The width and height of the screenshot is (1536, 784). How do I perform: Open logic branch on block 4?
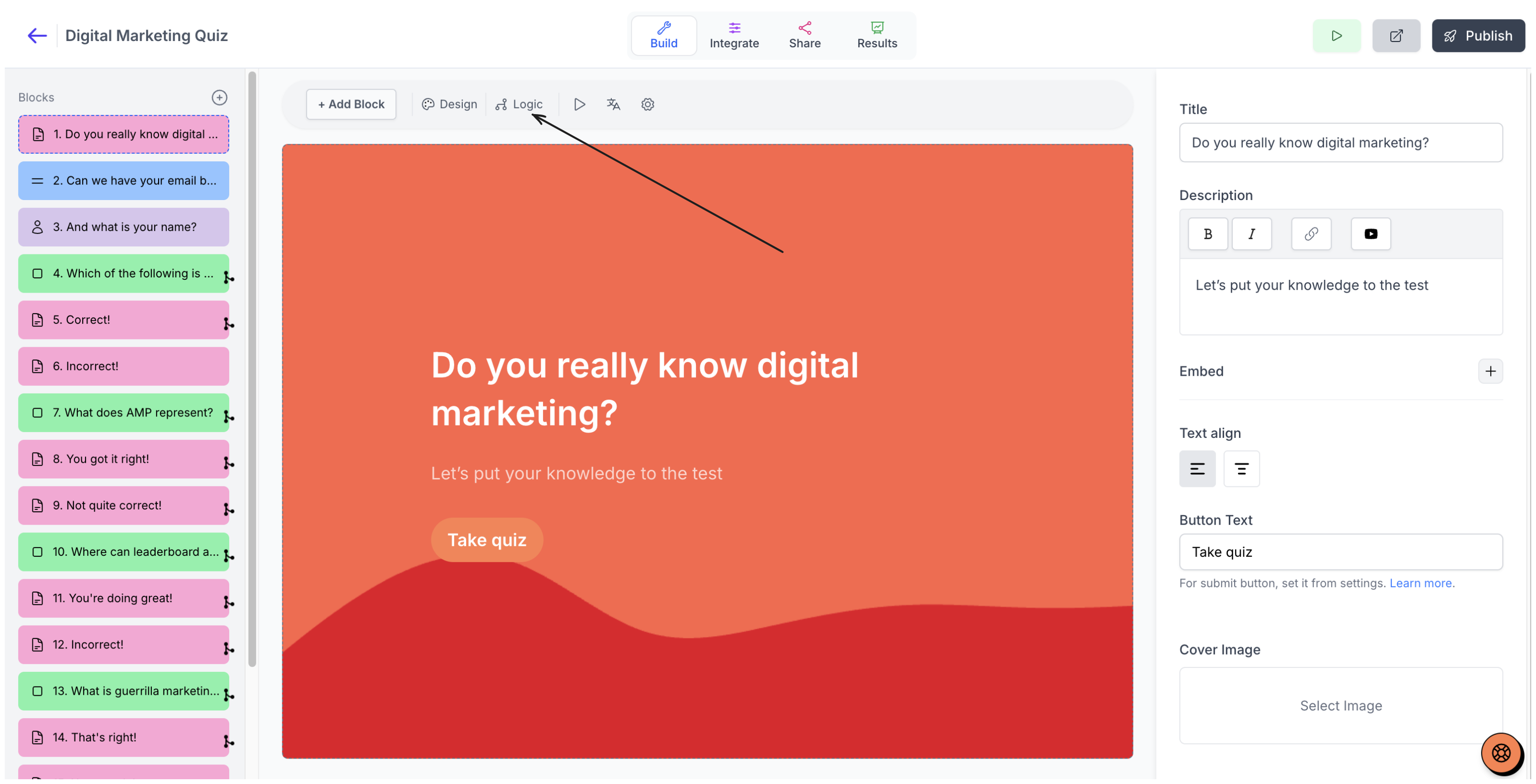(x=228, y=278)
